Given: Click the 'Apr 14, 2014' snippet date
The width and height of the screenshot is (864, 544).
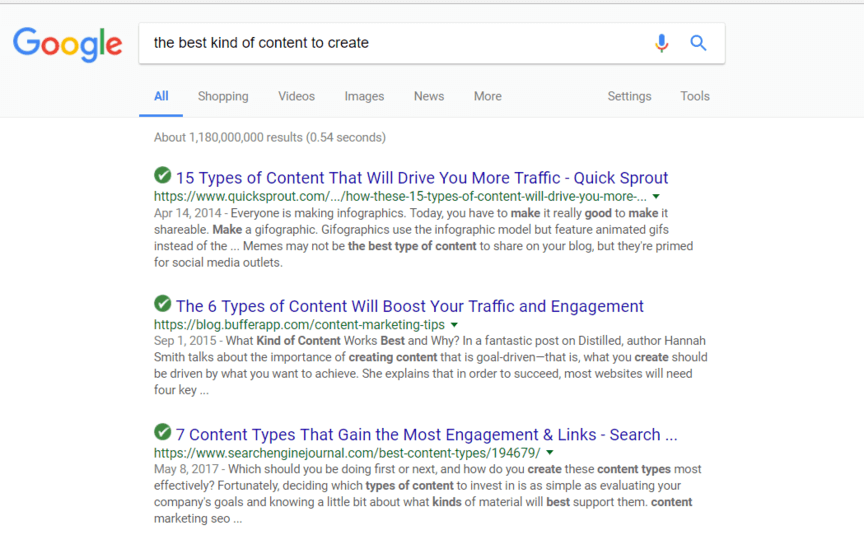Looking at the screenshot, I should click(x=187, y=213).
